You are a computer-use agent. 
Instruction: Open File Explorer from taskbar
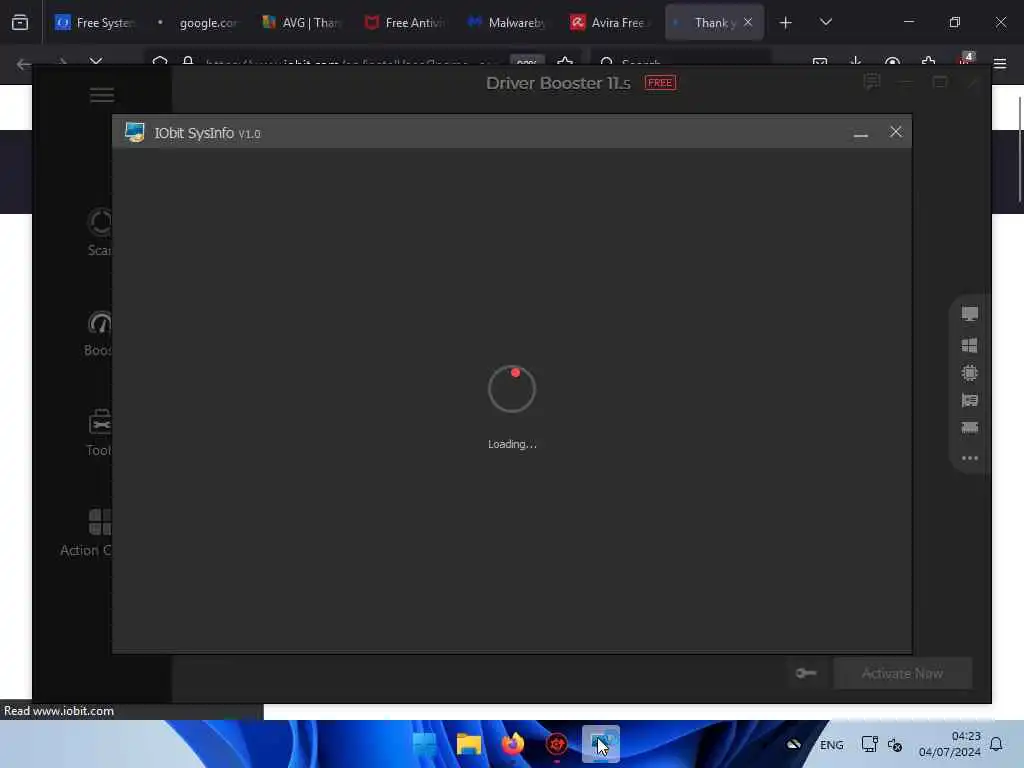coord(469,744)
